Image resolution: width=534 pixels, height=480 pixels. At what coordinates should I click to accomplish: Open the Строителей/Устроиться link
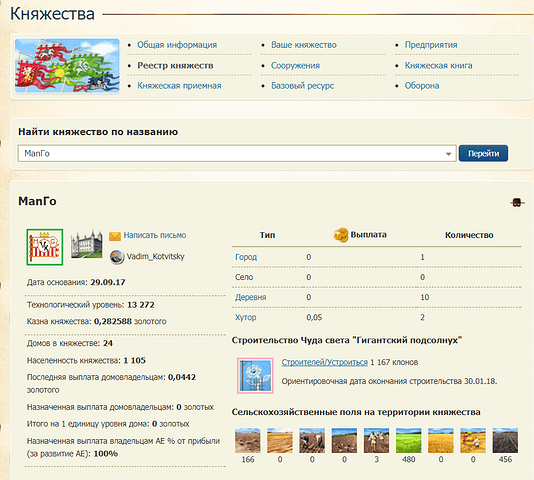coord(325,362)
